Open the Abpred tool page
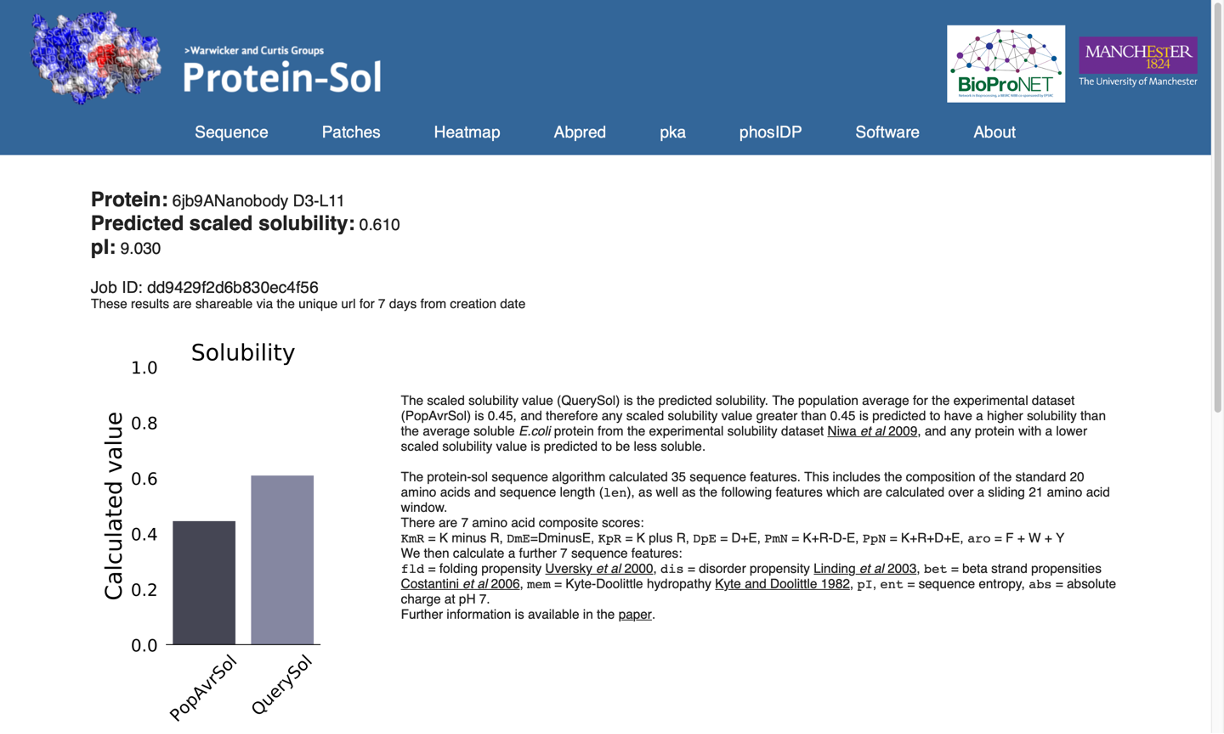1224x734 pixels. tap(579, 131)
